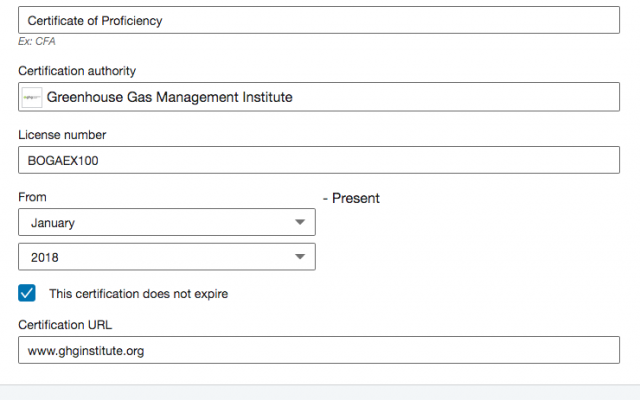Click the 'Greenhouse Gas Management Institute' authority name text

(169, 97)
